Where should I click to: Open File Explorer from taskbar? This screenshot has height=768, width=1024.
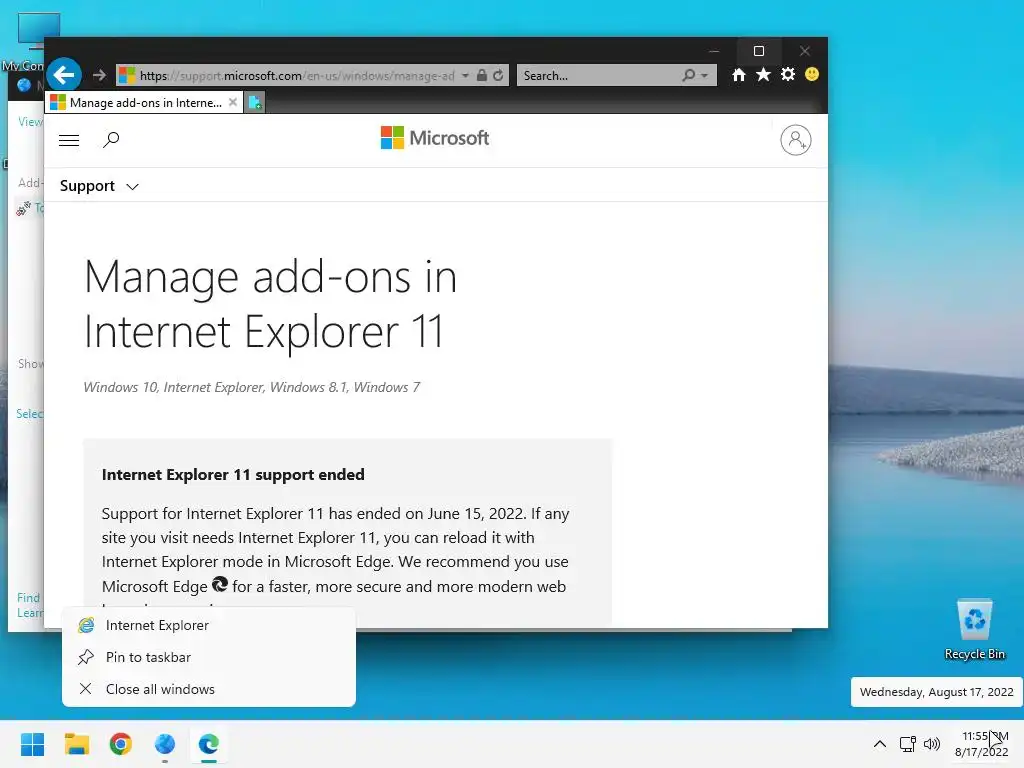tap(77, 744)
